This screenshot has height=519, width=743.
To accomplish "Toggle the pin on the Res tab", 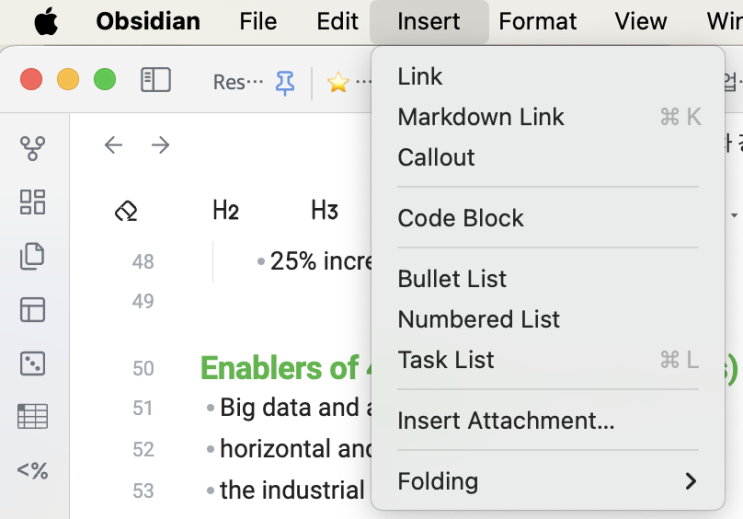I will 285,83.
